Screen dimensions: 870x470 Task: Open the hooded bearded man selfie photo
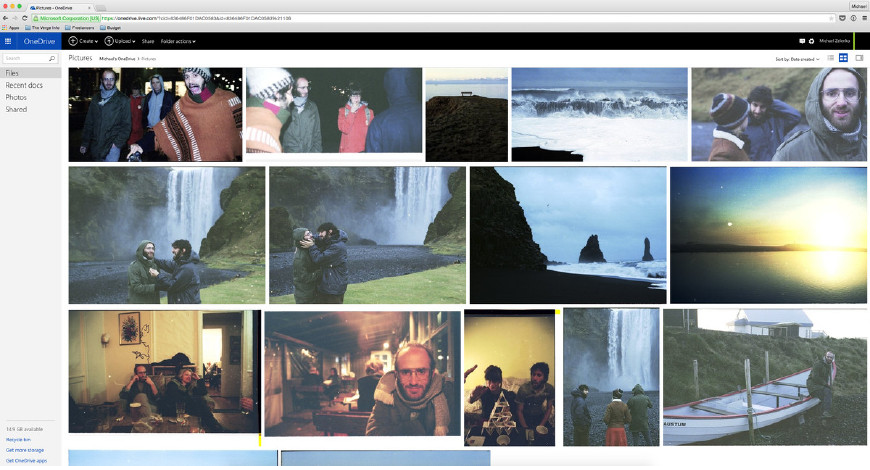(779, 114)
